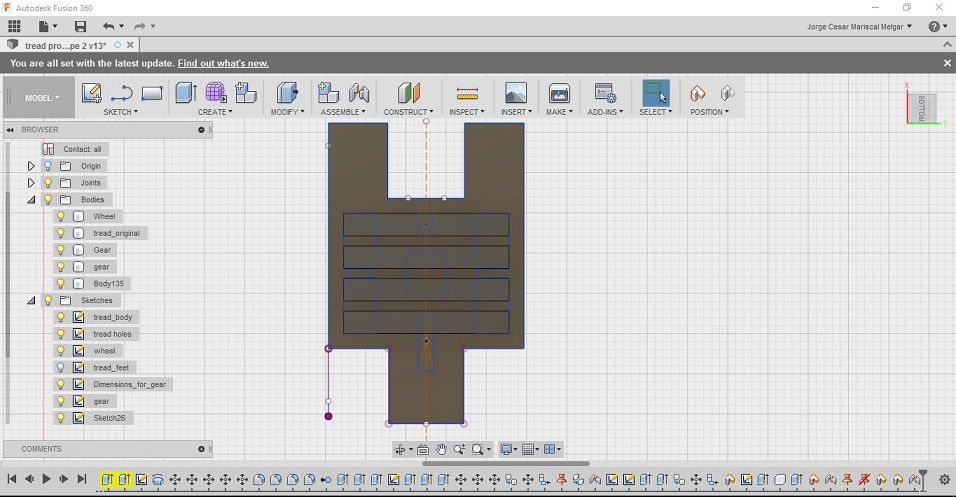This screenshot has height=497, width=956.
Task: Collapse the Bodies folder
Action: (x=31, y=199)
